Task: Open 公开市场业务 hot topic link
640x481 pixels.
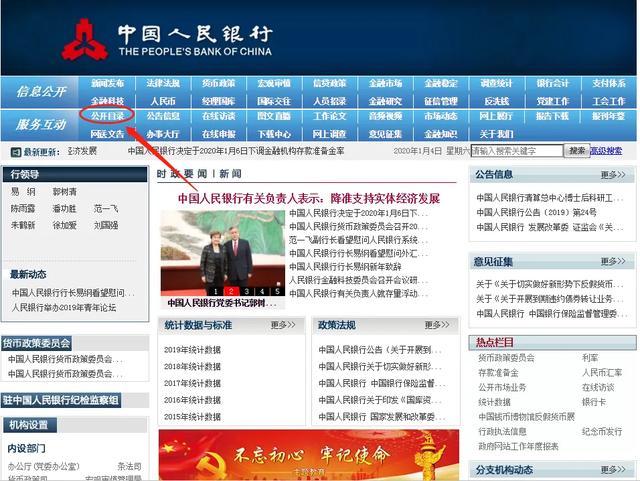Action: click(x=502, y=387)
